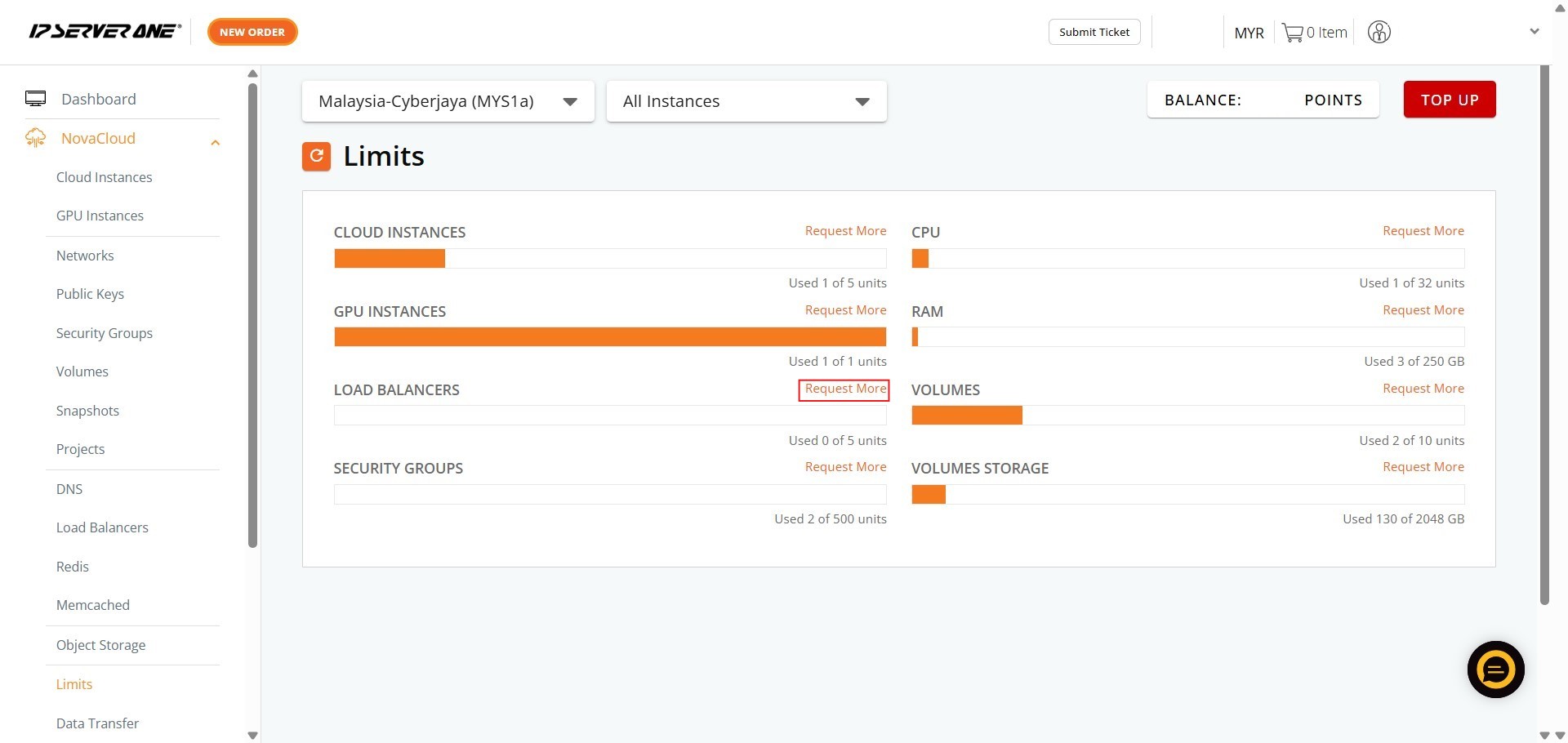The height and width of the screenshot is (743, 1568).
Task: Click the red TOP UP button
Action: tap(1449, 100)
